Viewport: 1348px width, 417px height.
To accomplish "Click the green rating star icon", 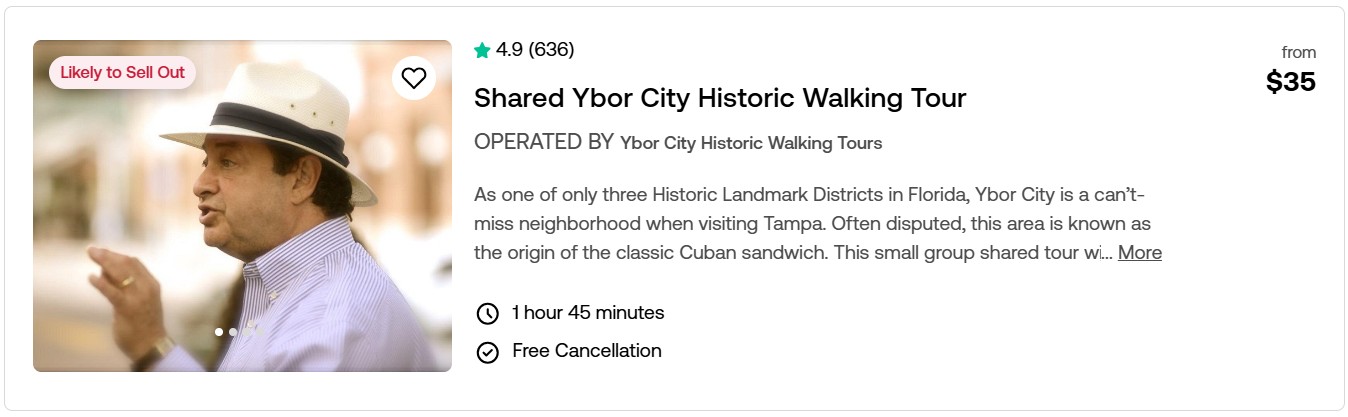I will [482, 50].
